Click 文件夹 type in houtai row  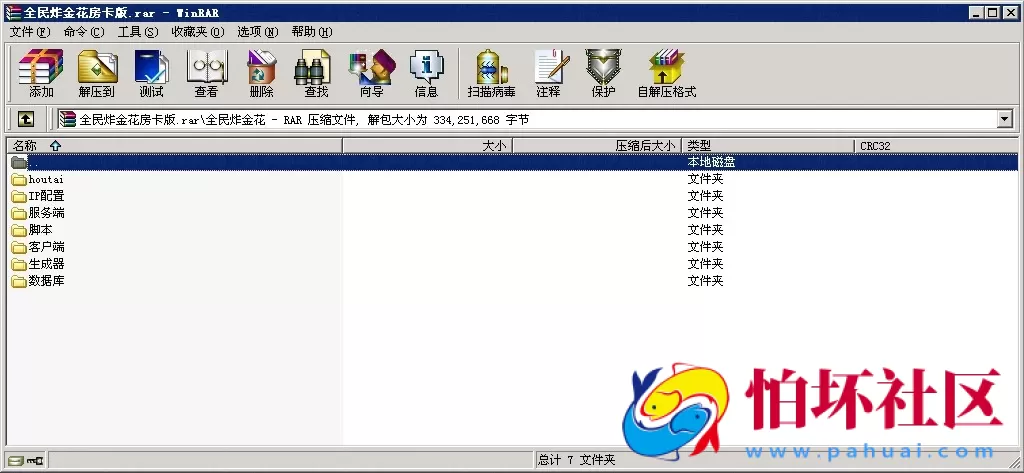[705, 179]
